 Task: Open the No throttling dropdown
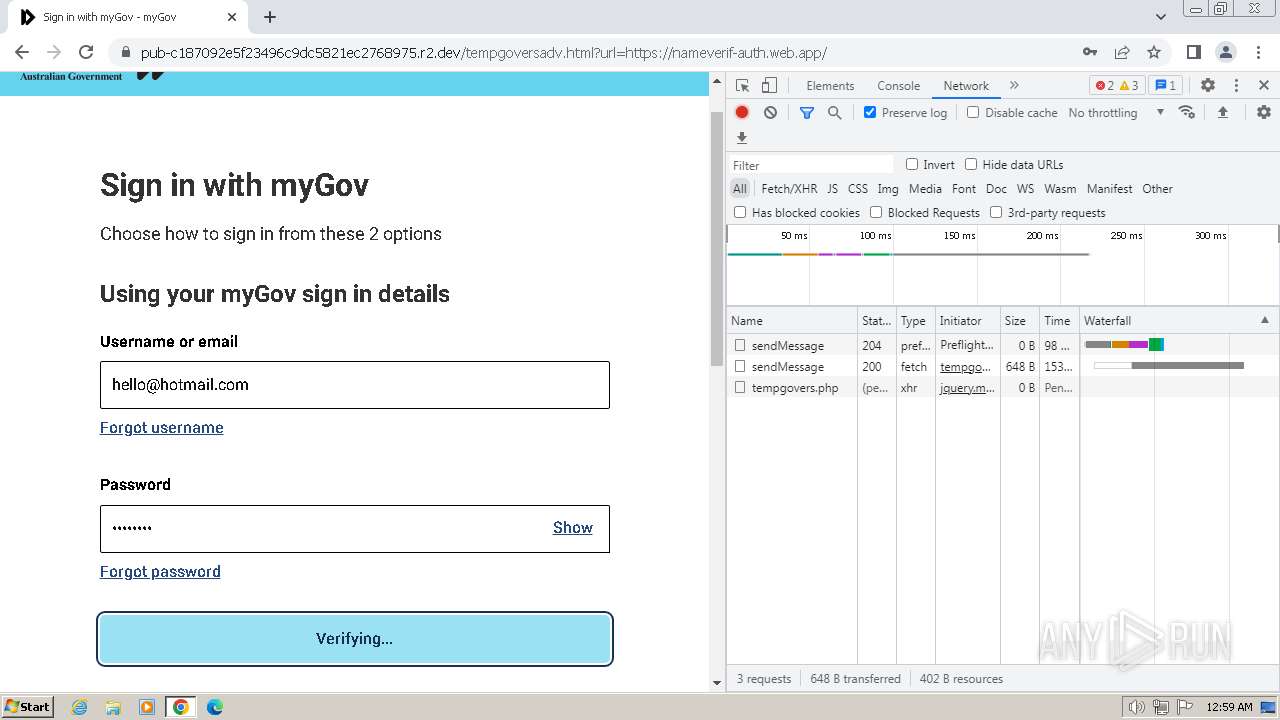(x=1116, y=113)
